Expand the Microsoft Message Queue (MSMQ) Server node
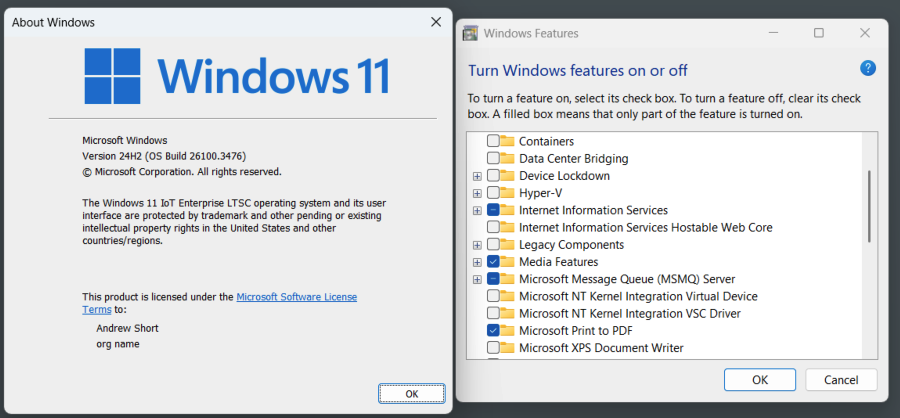The height and width of the screenshot is (418, 900). point(477,279)
